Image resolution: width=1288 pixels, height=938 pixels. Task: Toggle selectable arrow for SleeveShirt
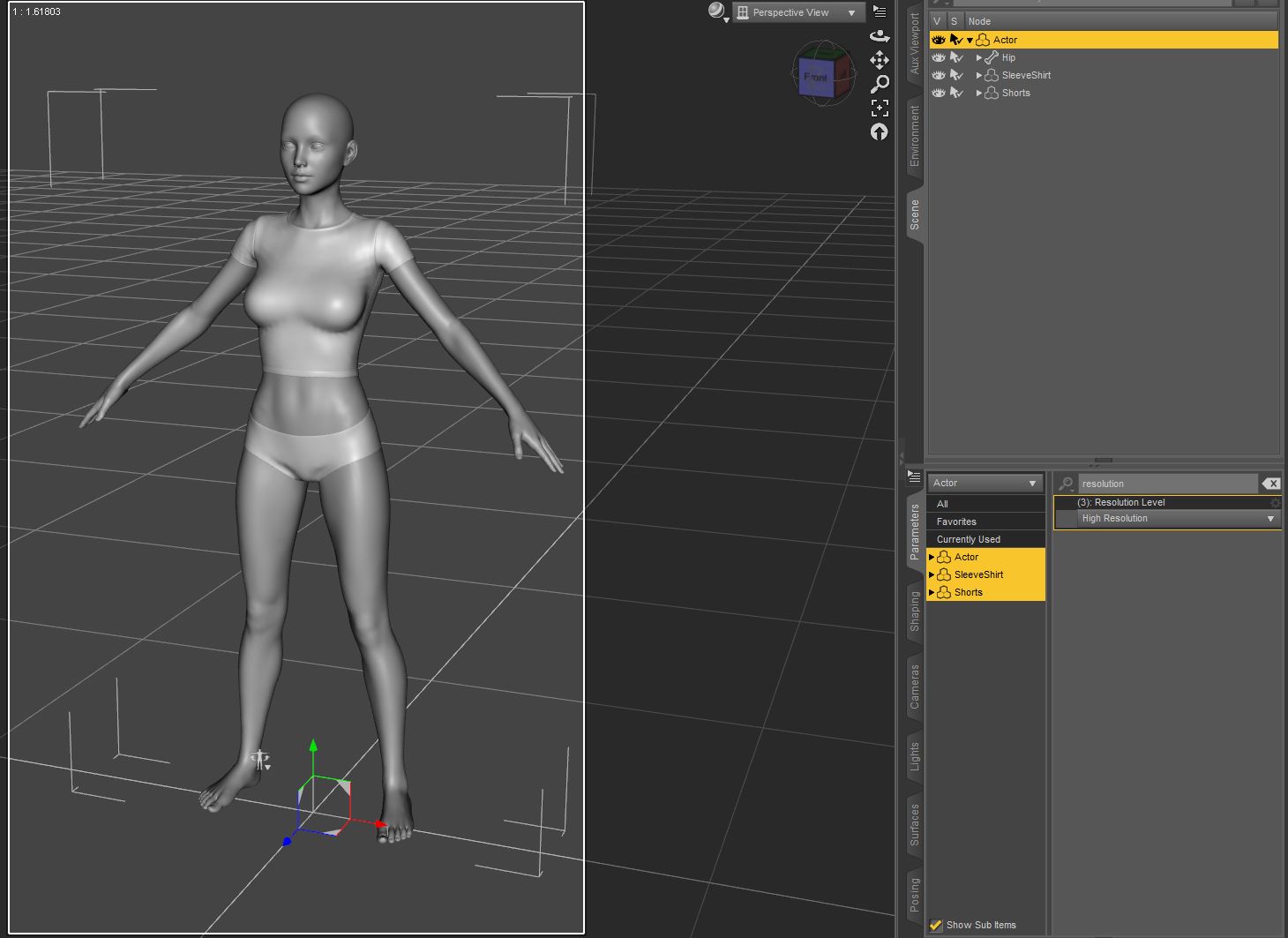[956, 75]
